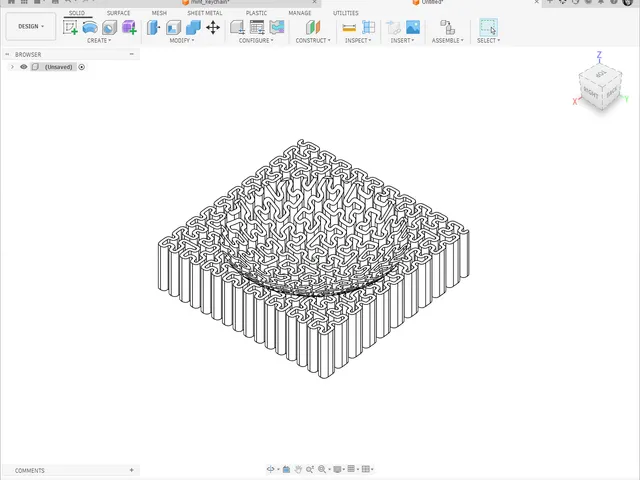Open the Assemble dropdown menu
This screenshot has height=480, width=640.
tap(448, 40)
